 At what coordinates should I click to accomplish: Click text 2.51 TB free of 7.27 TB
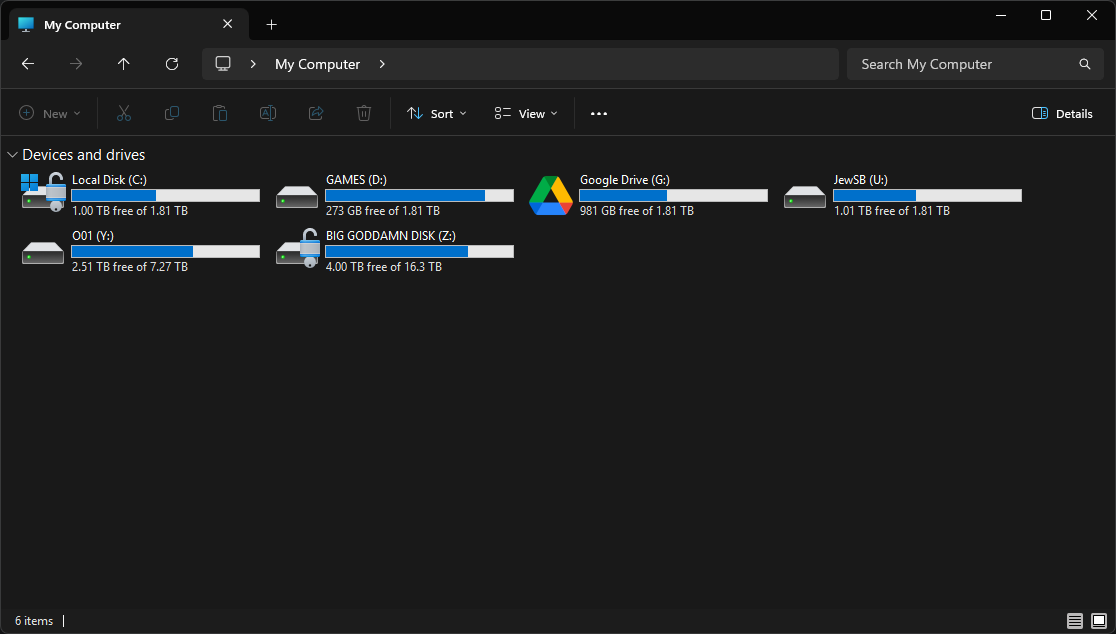130,267
